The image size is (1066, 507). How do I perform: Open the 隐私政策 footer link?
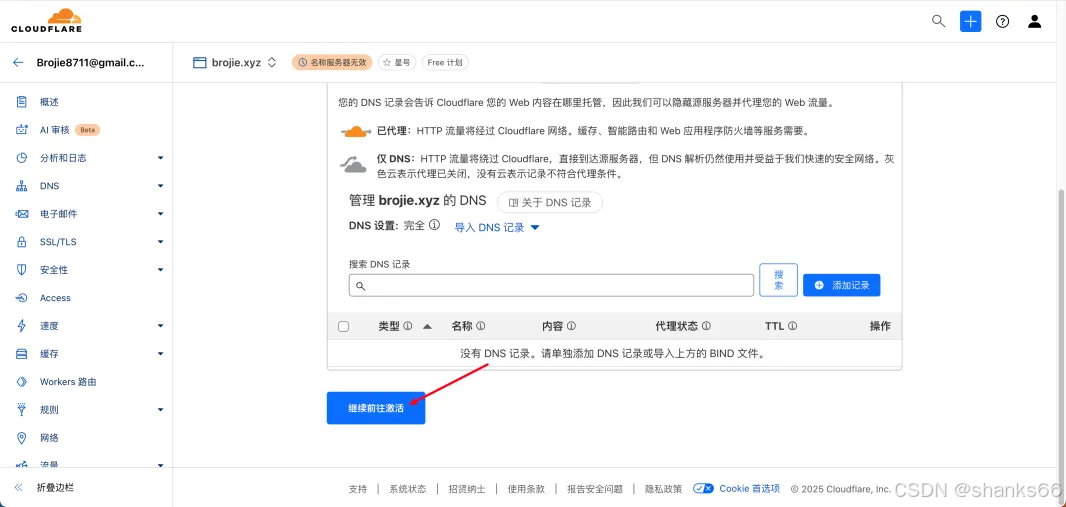(x=664, y=489)
